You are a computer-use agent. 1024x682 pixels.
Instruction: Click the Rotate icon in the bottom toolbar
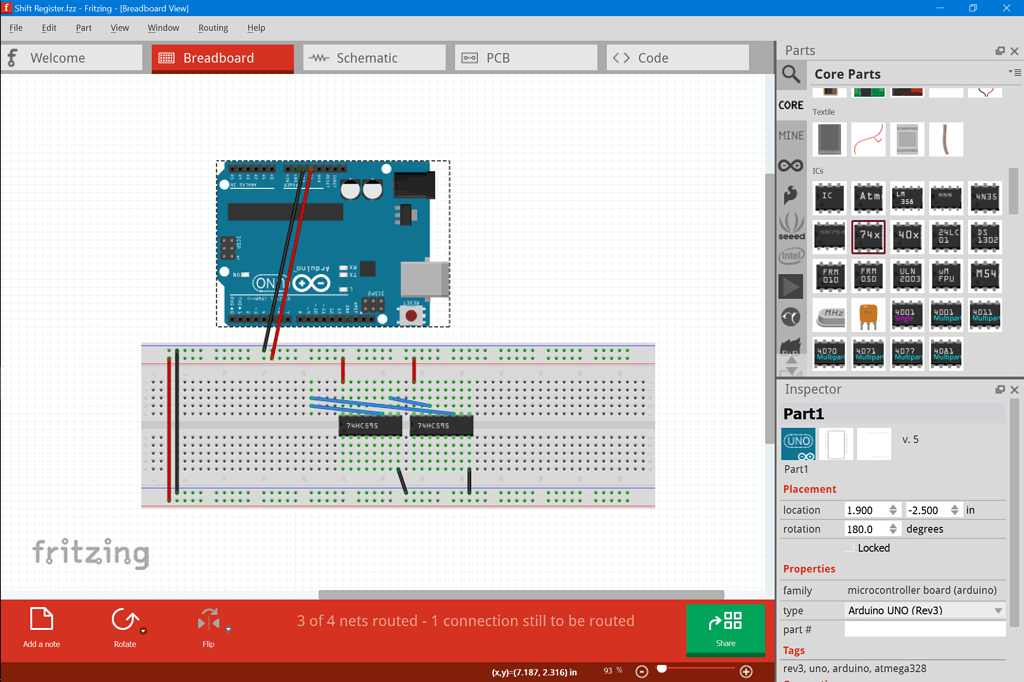124,620
